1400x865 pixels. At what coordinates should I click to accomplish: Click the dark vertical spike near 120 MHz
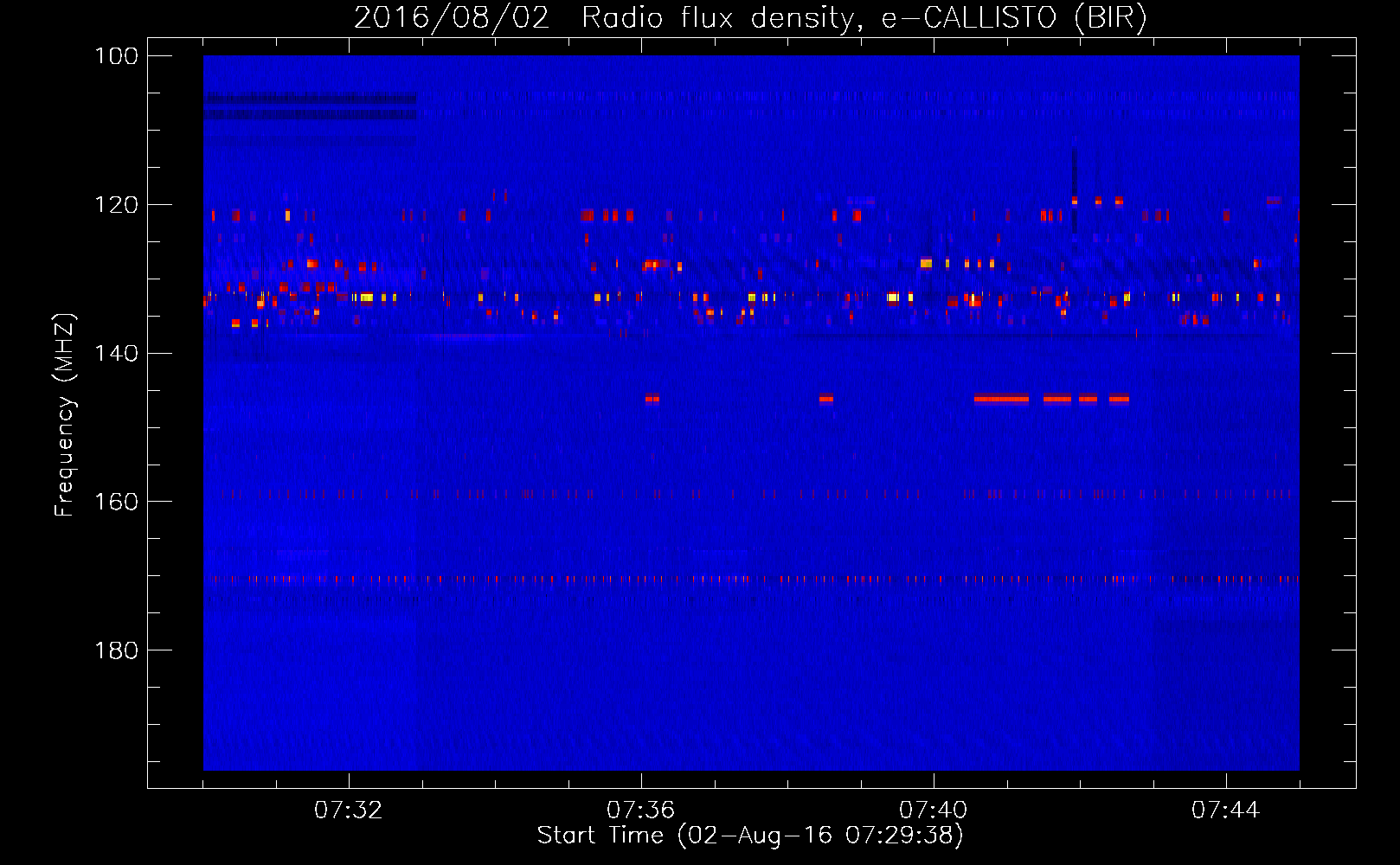1075,189
